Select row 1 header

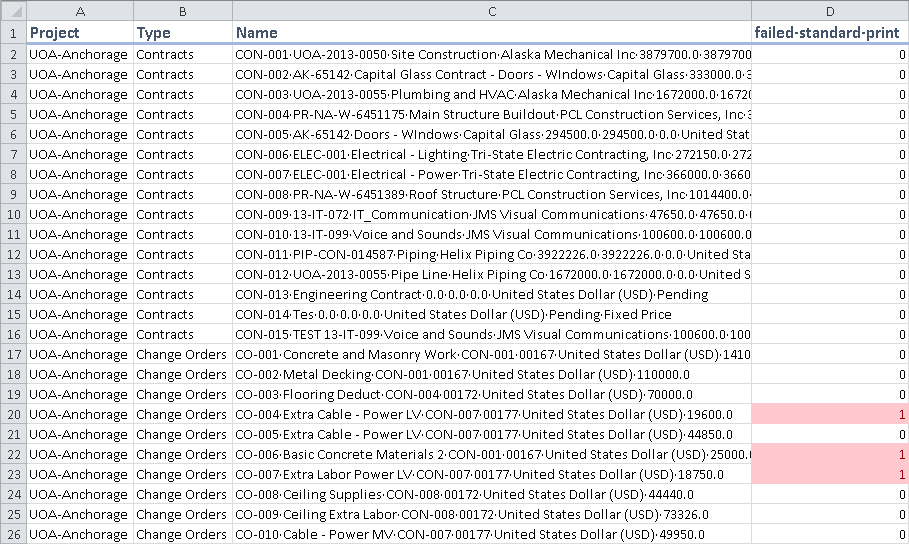click(x=13, y=32)
